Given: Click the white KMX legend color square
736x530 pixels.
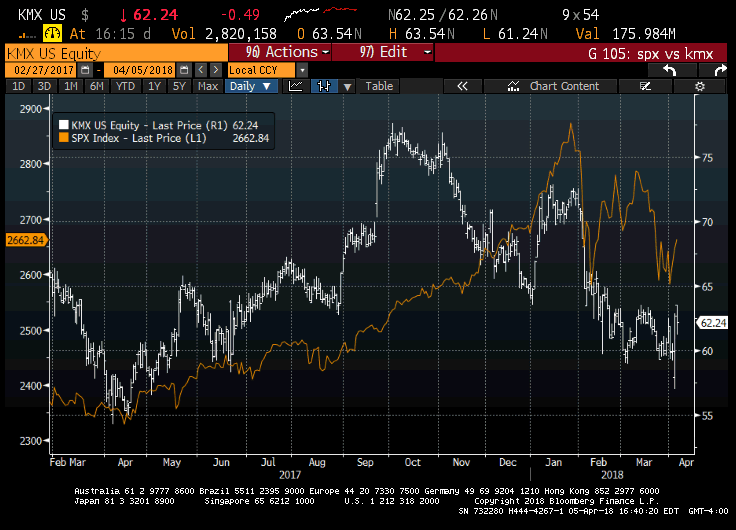Looking at the screenshot, I should (x=63, y=125).
